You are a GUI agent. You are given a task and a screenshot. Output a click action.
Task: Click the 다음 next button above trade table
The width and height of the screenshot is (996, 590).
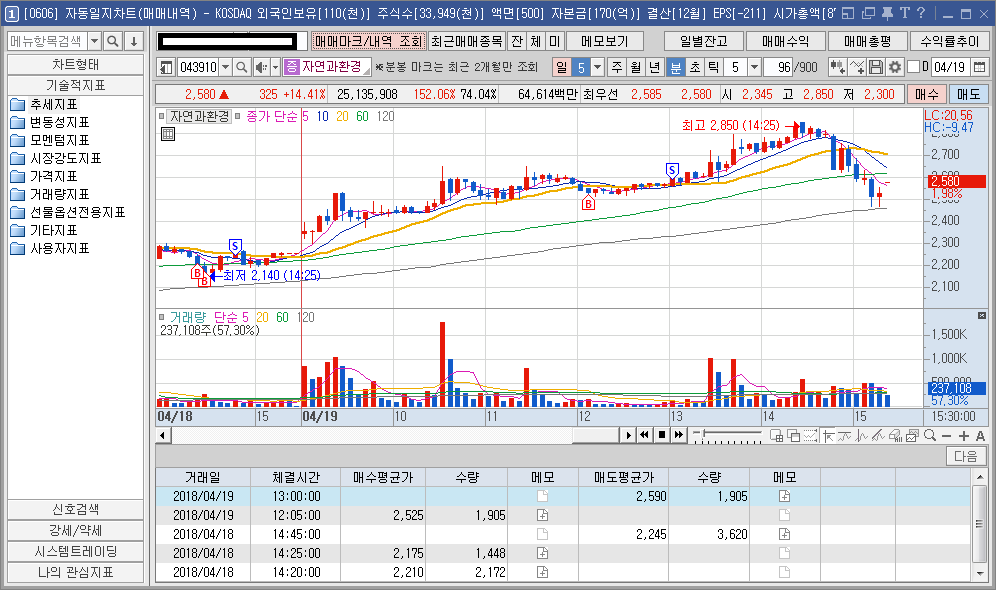coord(966,456)
